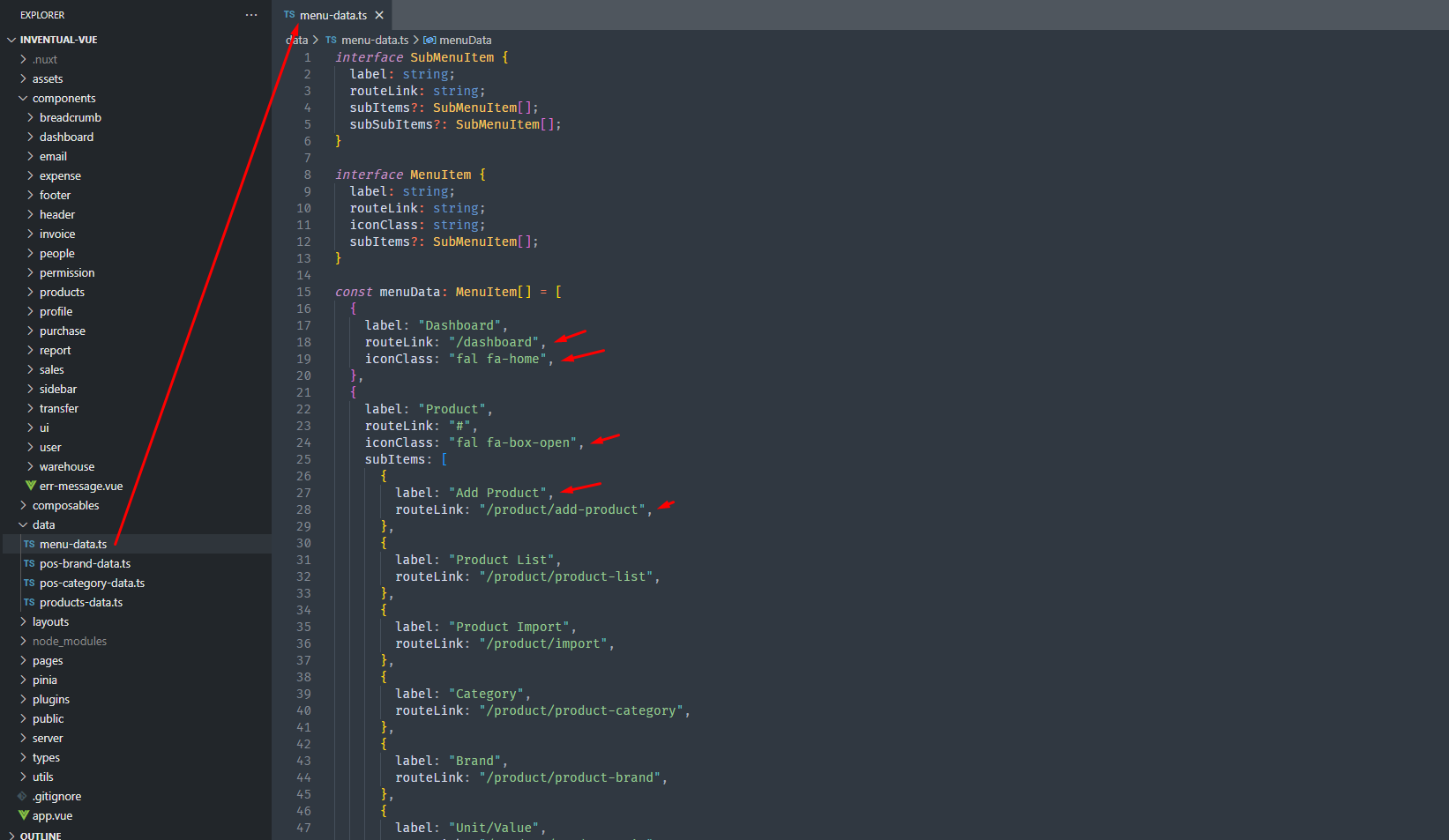
Task: Open the sidebar folder
Action: (58, 389)
